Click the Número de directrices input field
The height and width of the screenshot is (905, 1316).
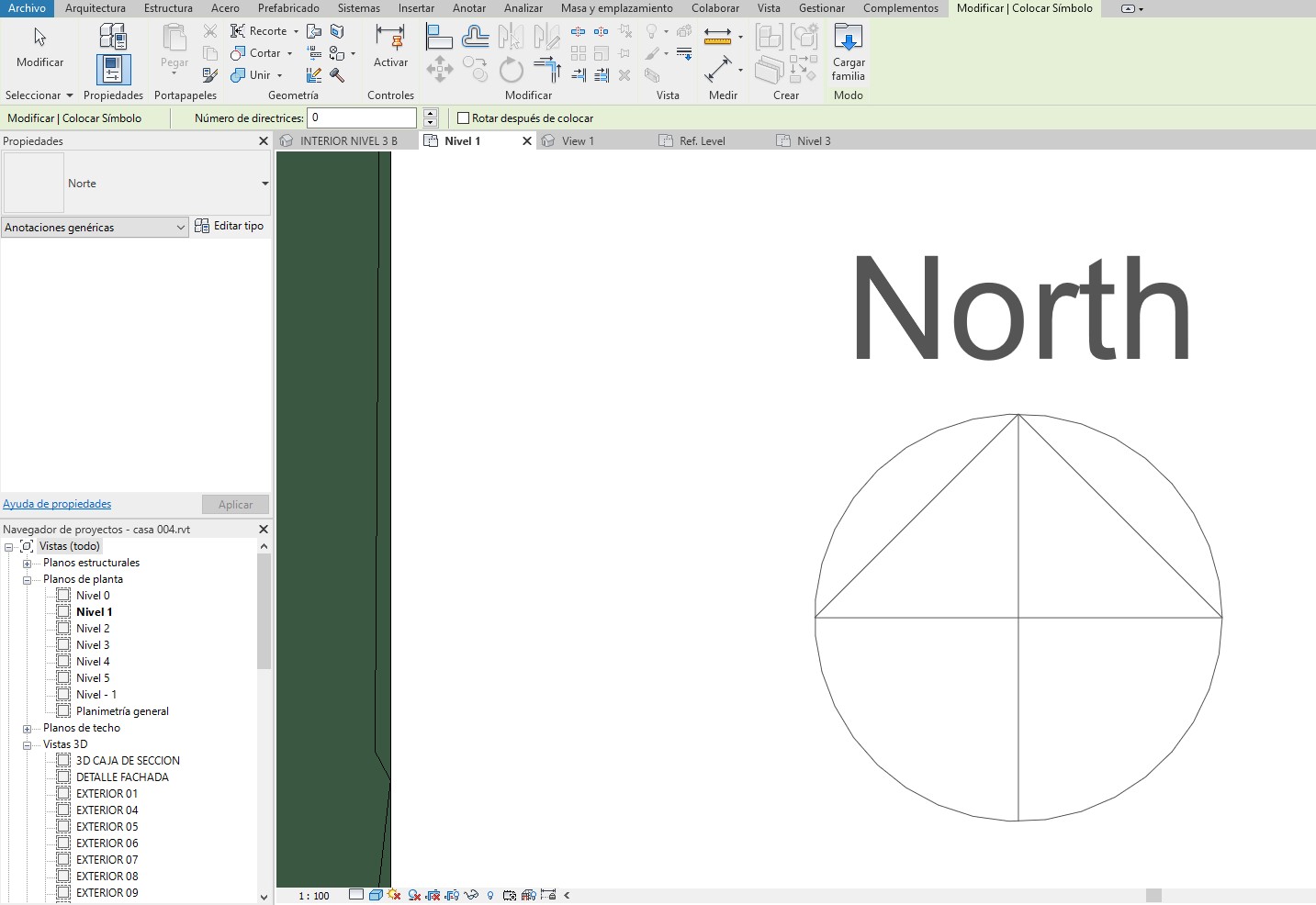pyautogui.click(x=362, y=118)
